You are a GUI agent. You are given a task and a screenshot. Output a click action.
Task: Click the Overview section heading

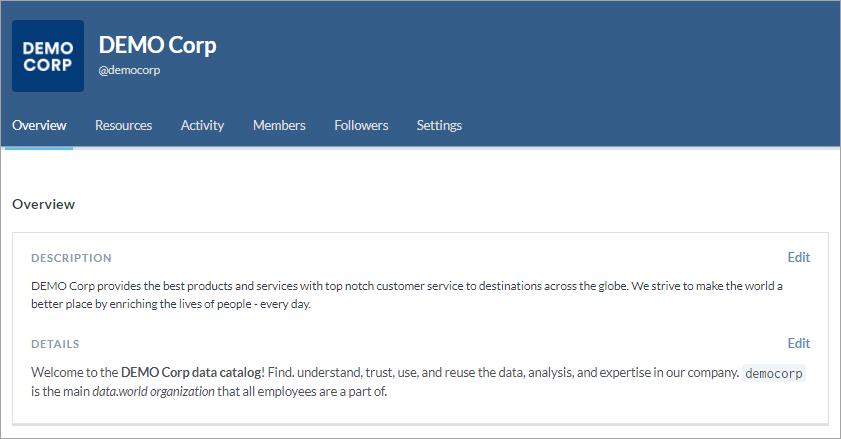(x=43, y=204)
